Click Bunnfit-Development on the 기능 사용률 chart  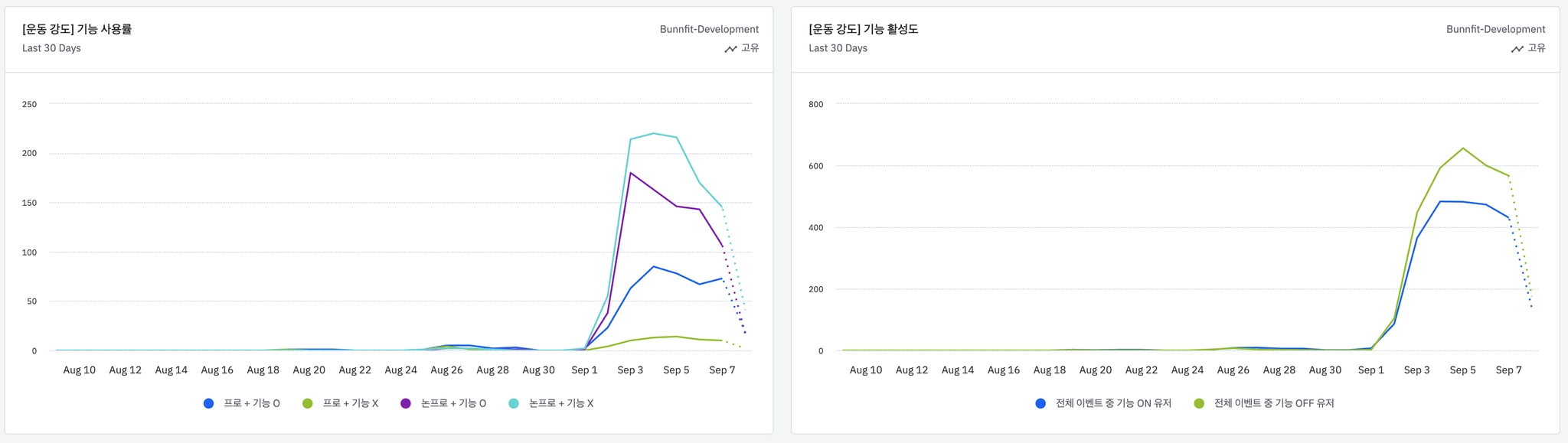click(709, 29)
